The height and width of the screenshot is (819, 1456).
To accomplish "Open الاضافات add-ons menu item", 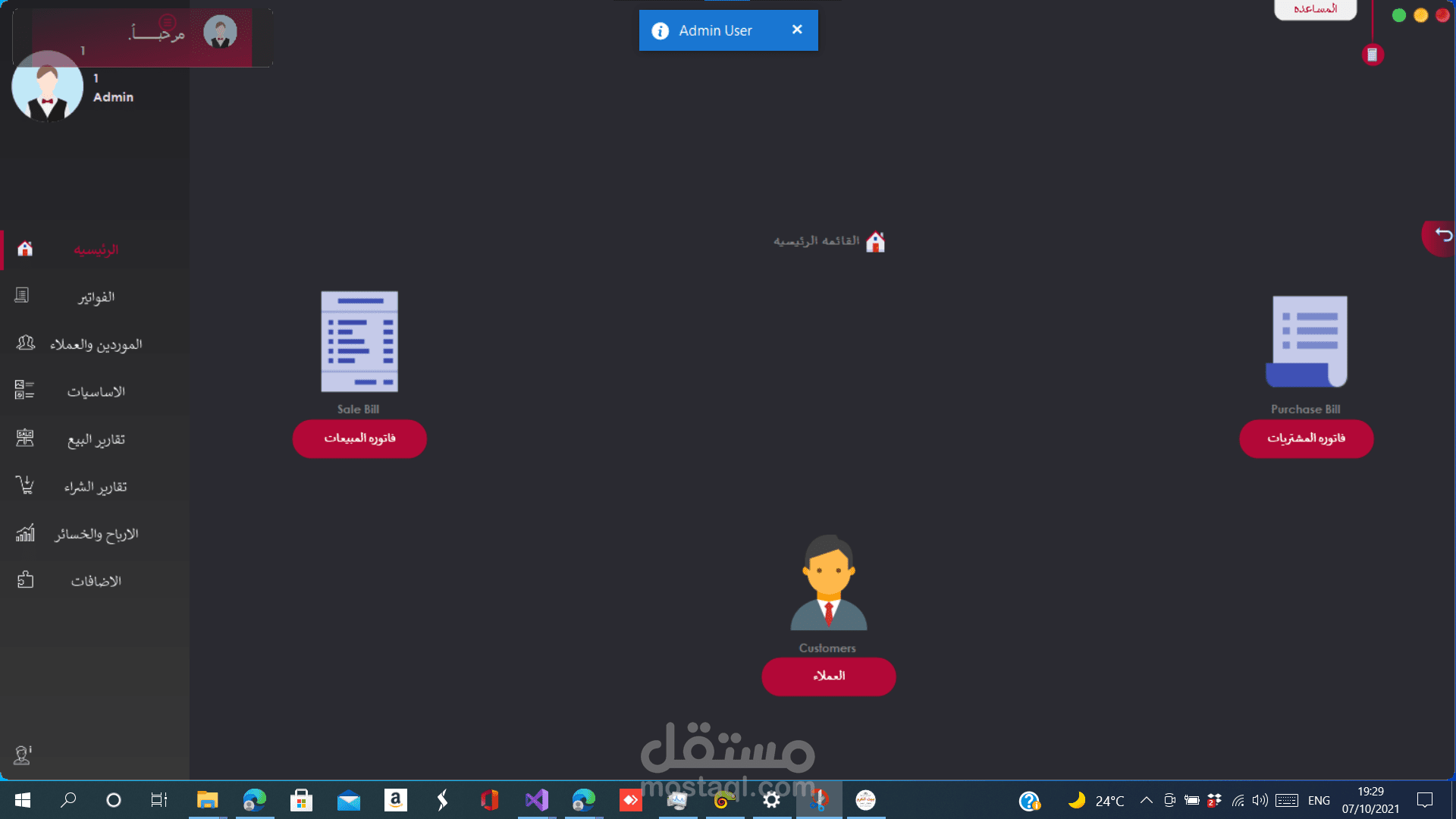I will (96, 582).
